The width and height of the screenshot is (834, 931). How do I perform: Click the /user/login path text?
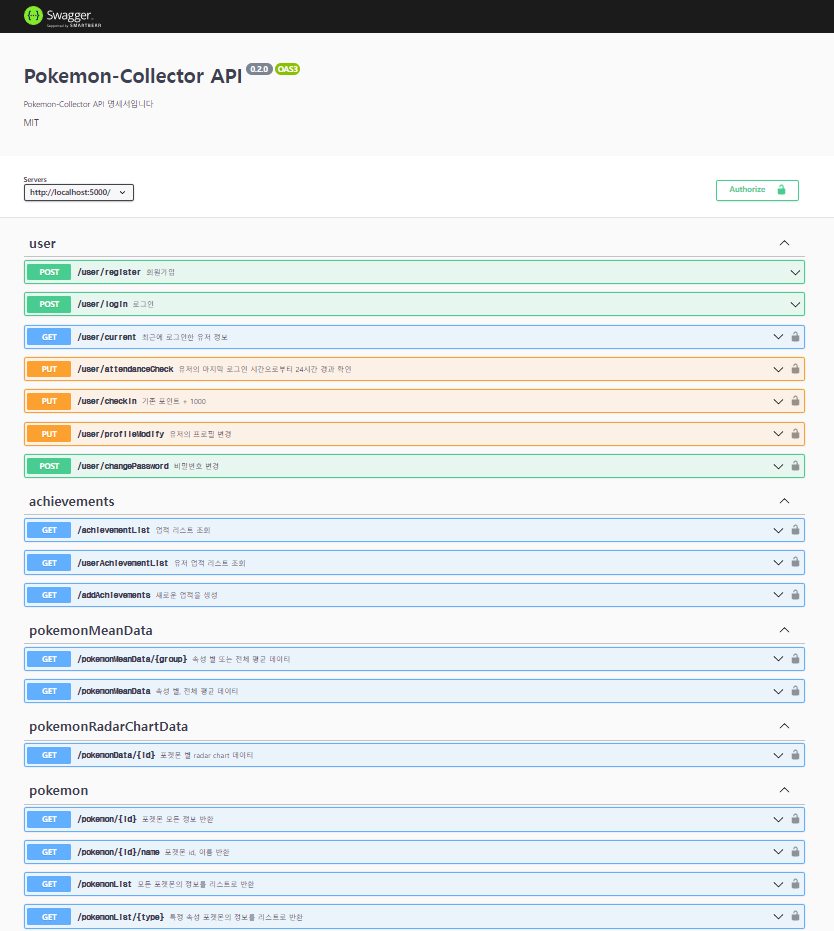103,304
